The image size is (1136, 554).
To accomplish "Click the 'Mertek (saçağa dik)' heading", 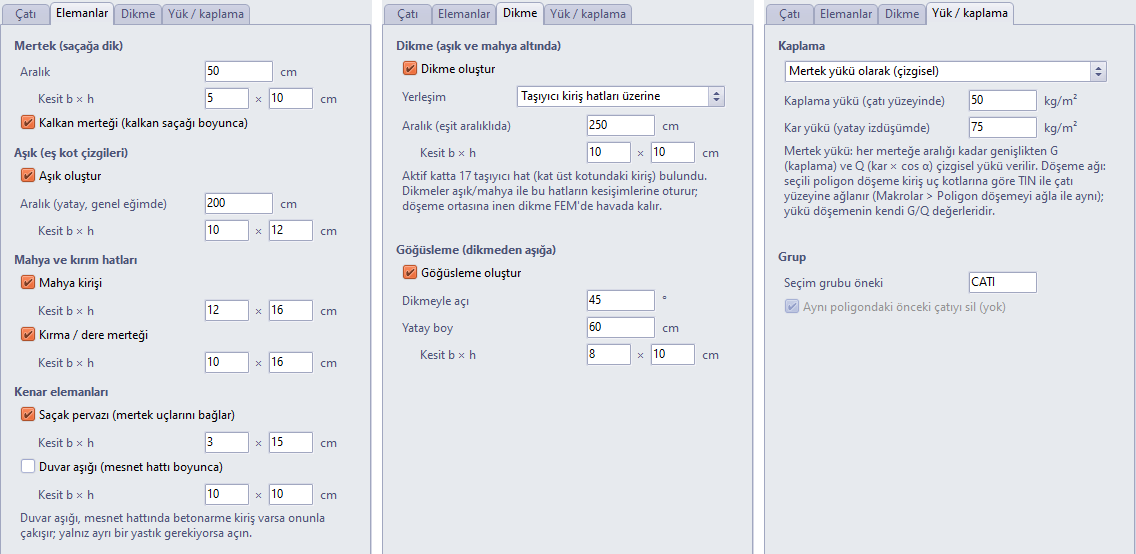I will [69, 46].
